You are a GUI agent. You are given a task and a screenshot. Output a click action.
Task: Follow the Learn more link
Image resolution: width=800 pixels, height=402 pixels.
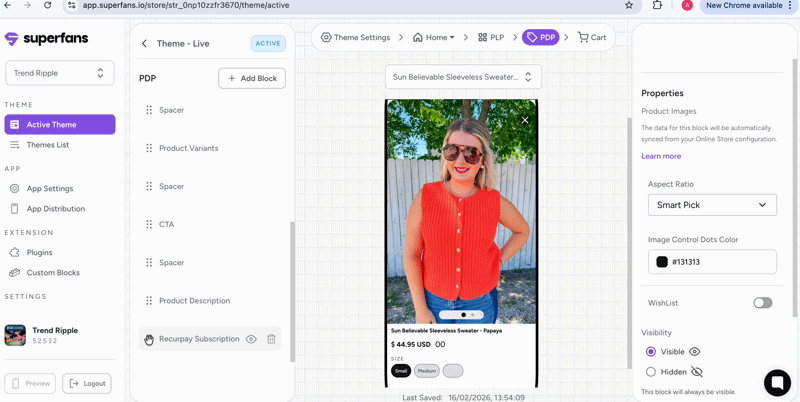661,156
